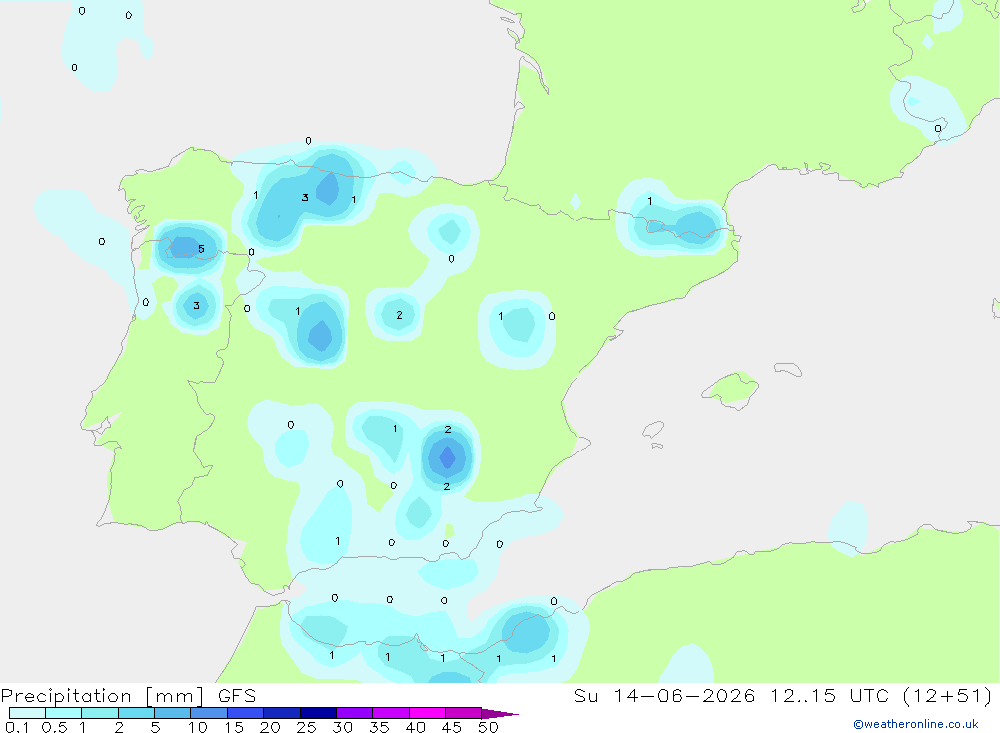Click the '5' precipitation value on the map
Screen dimensions: 1000x733
coord(202,249)
